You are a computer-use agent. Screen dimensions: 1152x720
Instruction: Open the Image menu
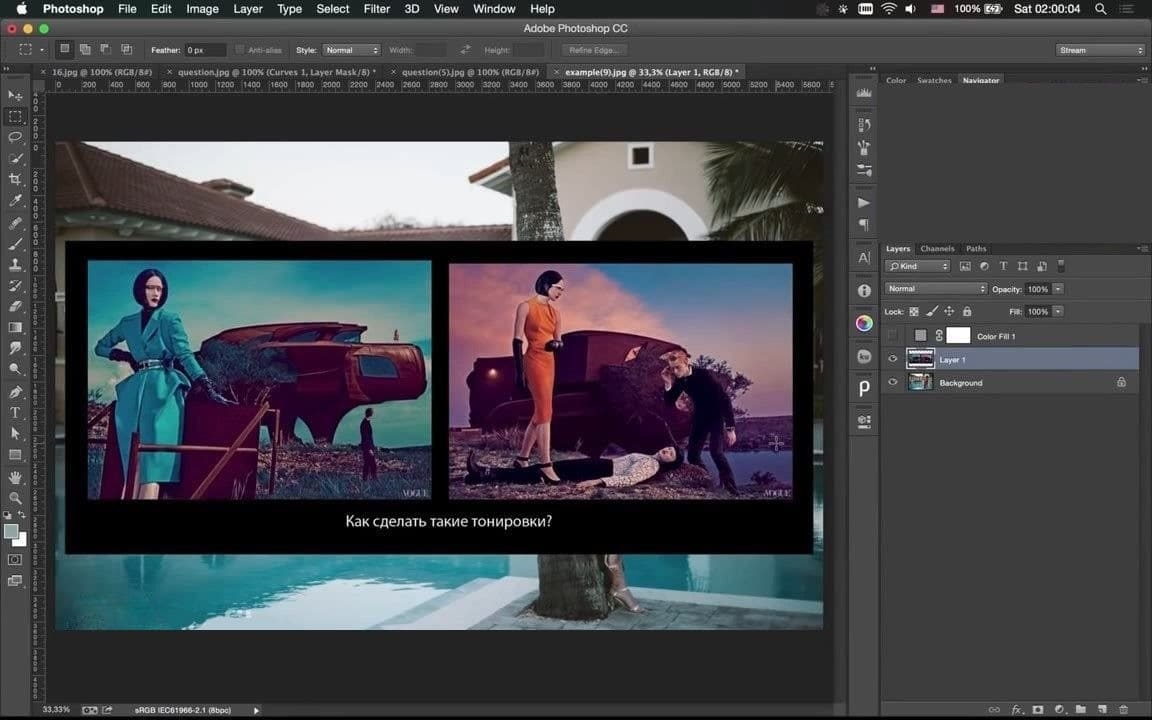point(202,9)
